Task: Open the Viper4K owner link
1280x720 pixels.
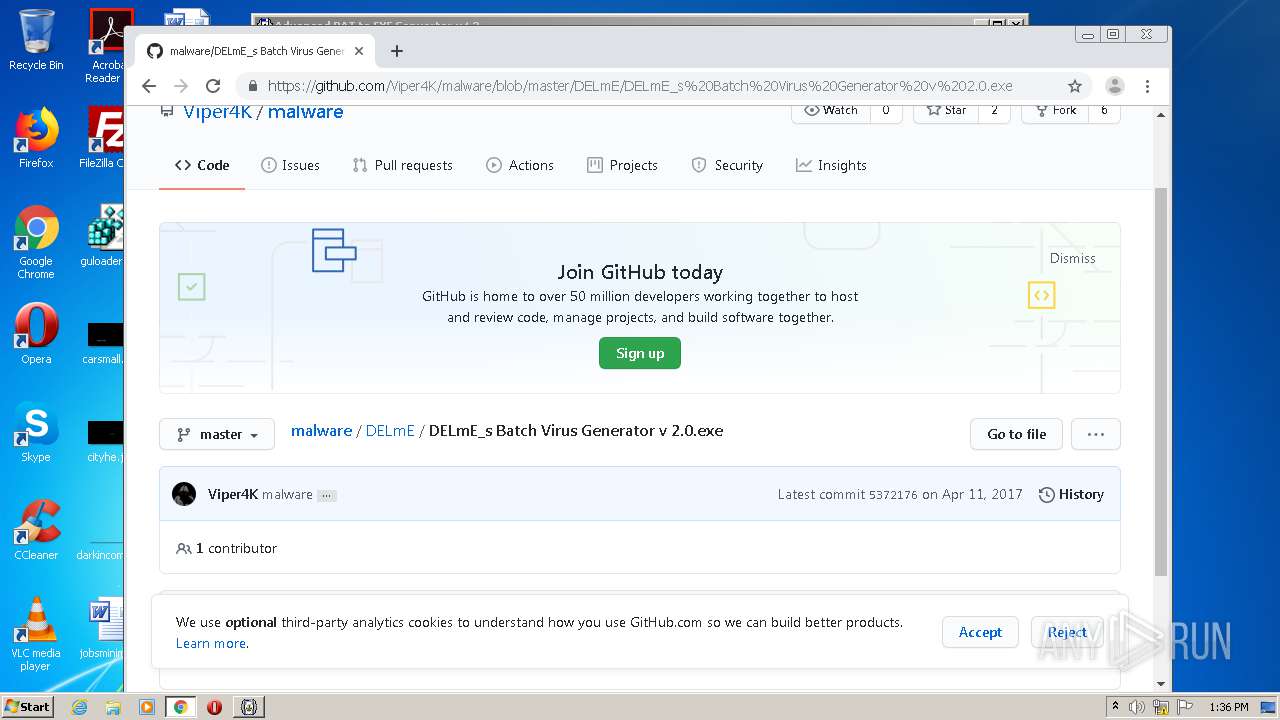Action: coord(217,112)
